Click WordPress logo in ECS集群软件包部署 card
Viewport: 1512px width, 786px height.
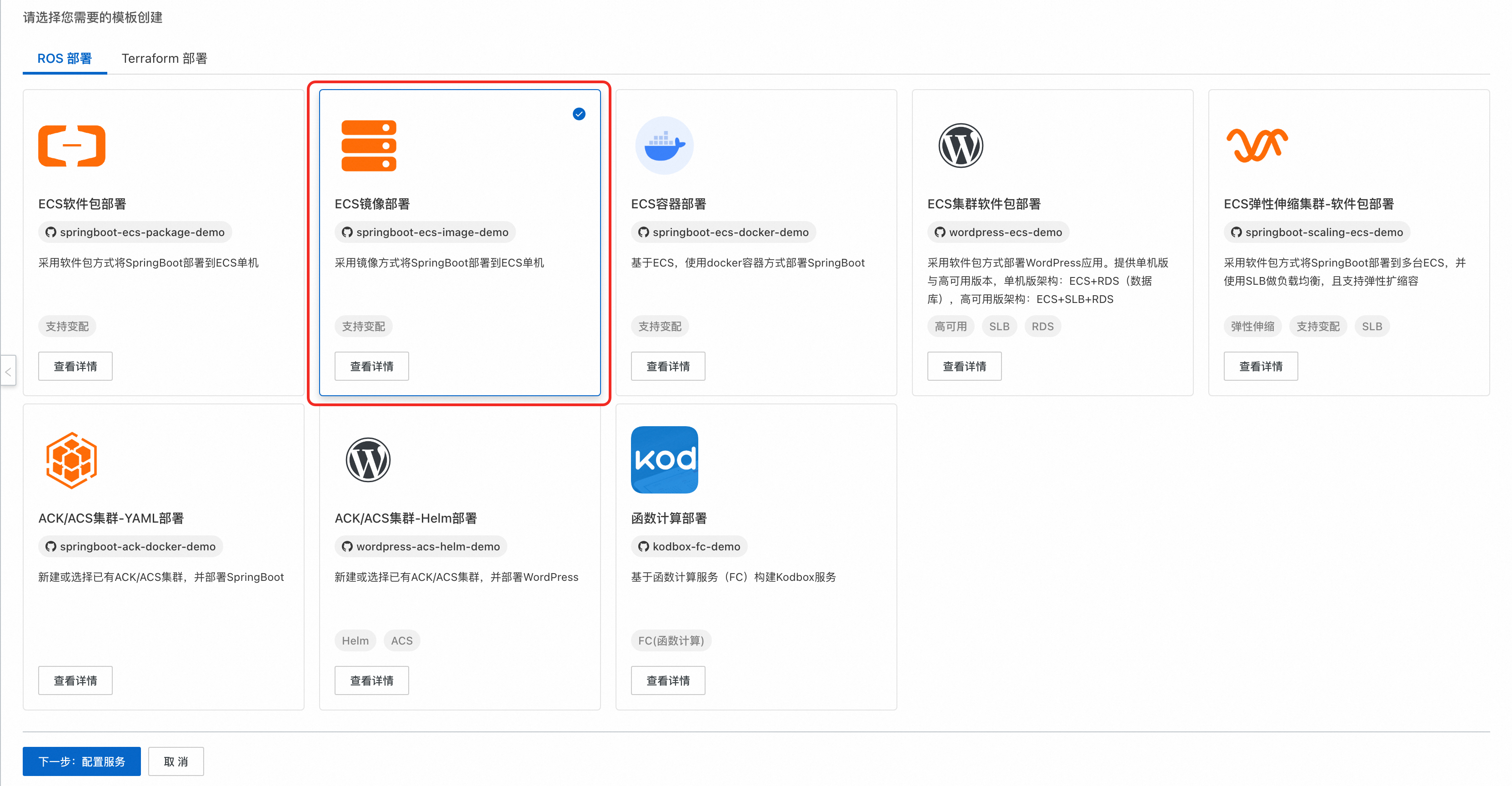point(960,146)
